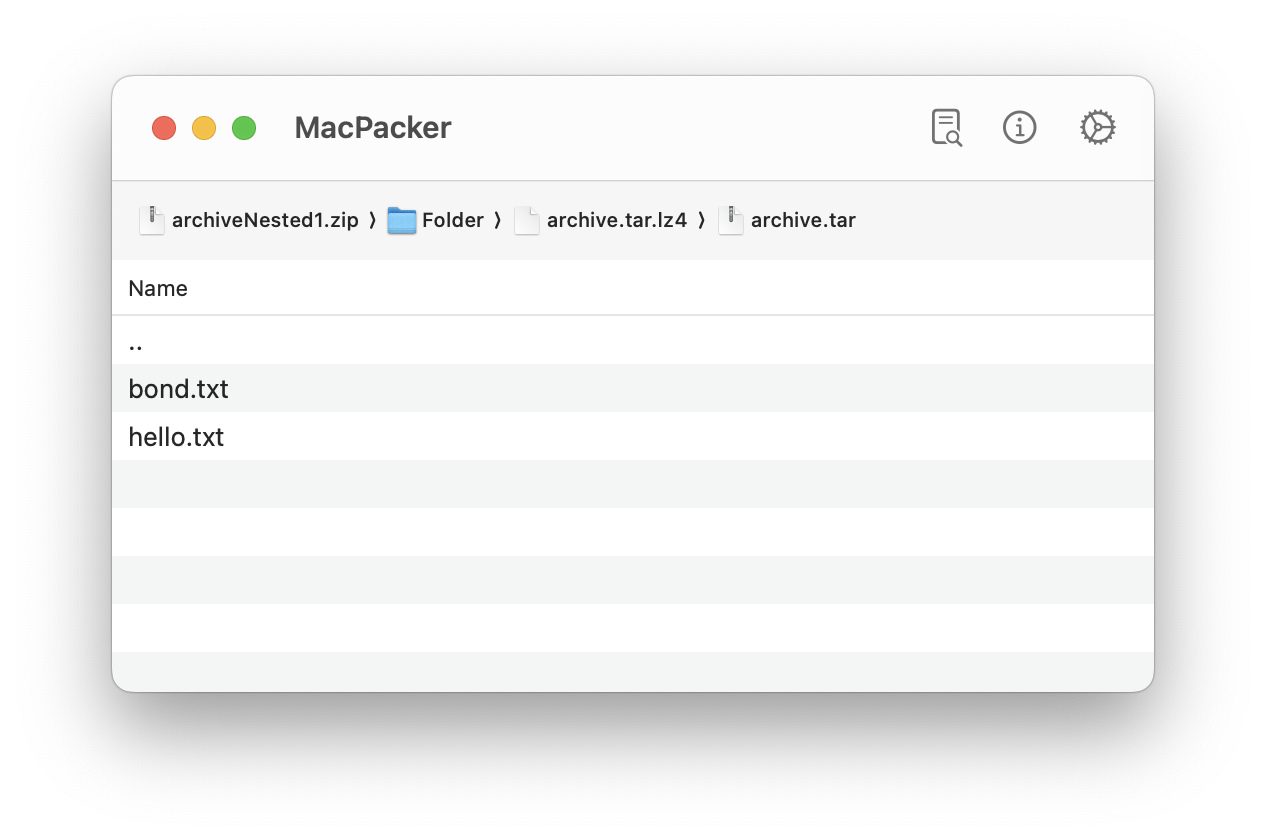Select the hello.txt file row
Image resolution: width=1266 pixels, height=840 pixels.
coord(176,437)
